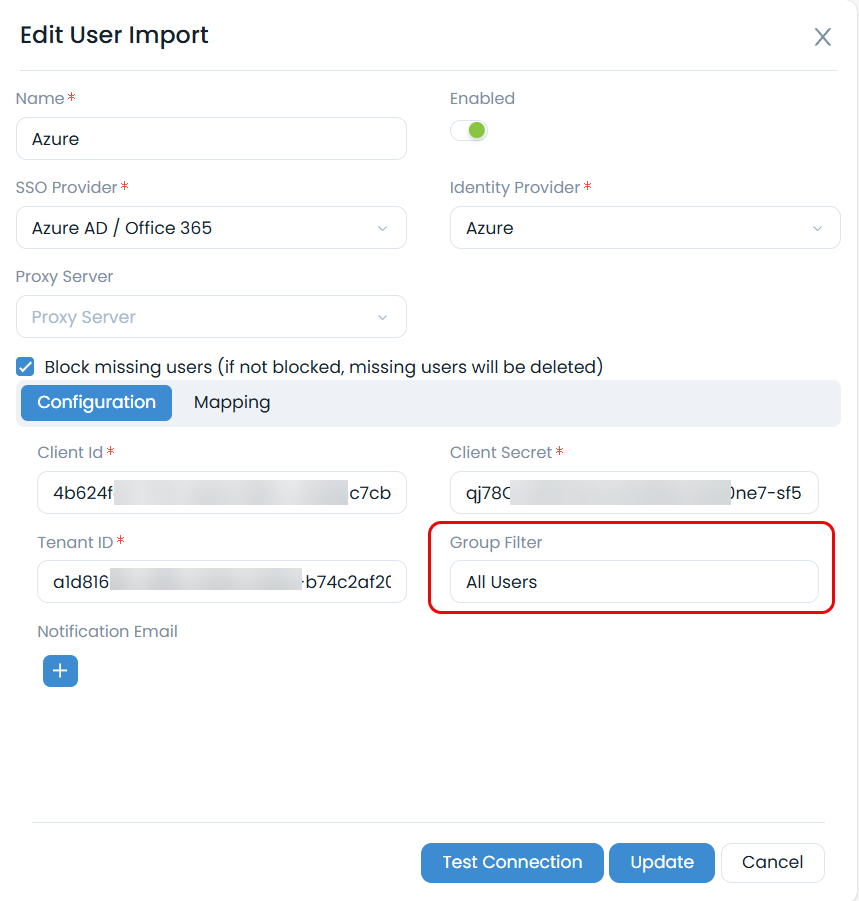Image resolution: width=859 pixels, height=901 pixels.
Task: Click into the Name input field
Action: point(211,139)
